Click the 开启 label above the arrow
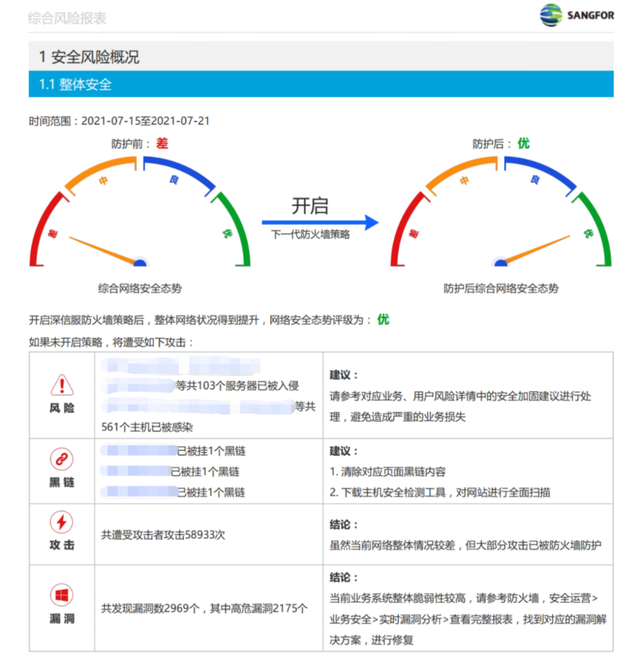Image resolution: width=640 pixels, height=659 pixels. 310,206
